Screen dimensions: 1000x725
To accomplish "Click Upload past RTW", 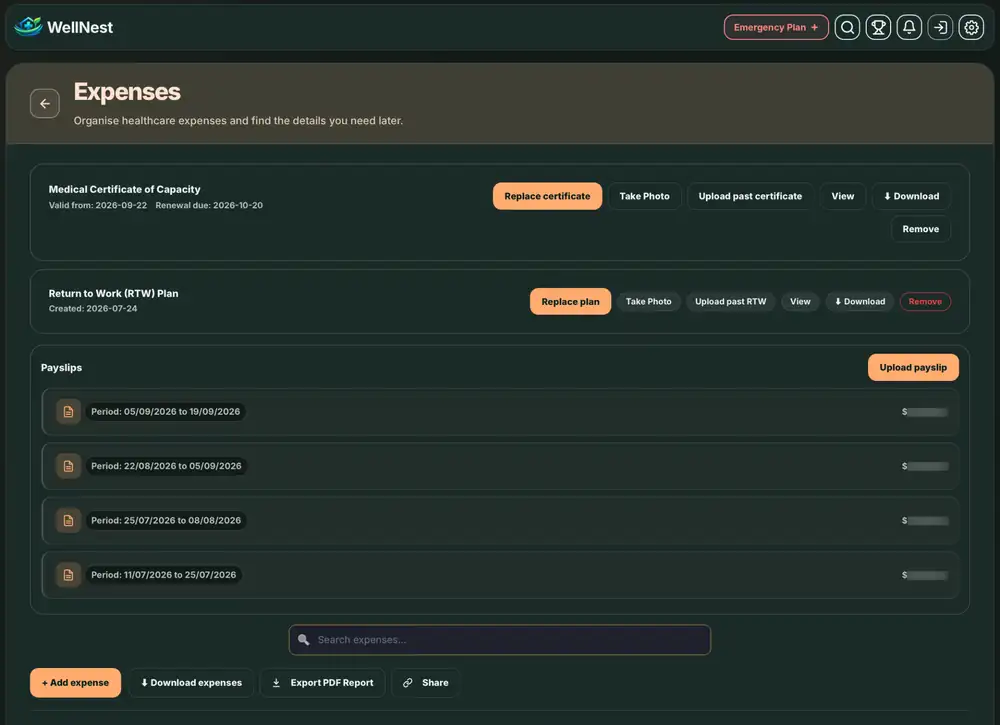I will click(x=730, y=302).
